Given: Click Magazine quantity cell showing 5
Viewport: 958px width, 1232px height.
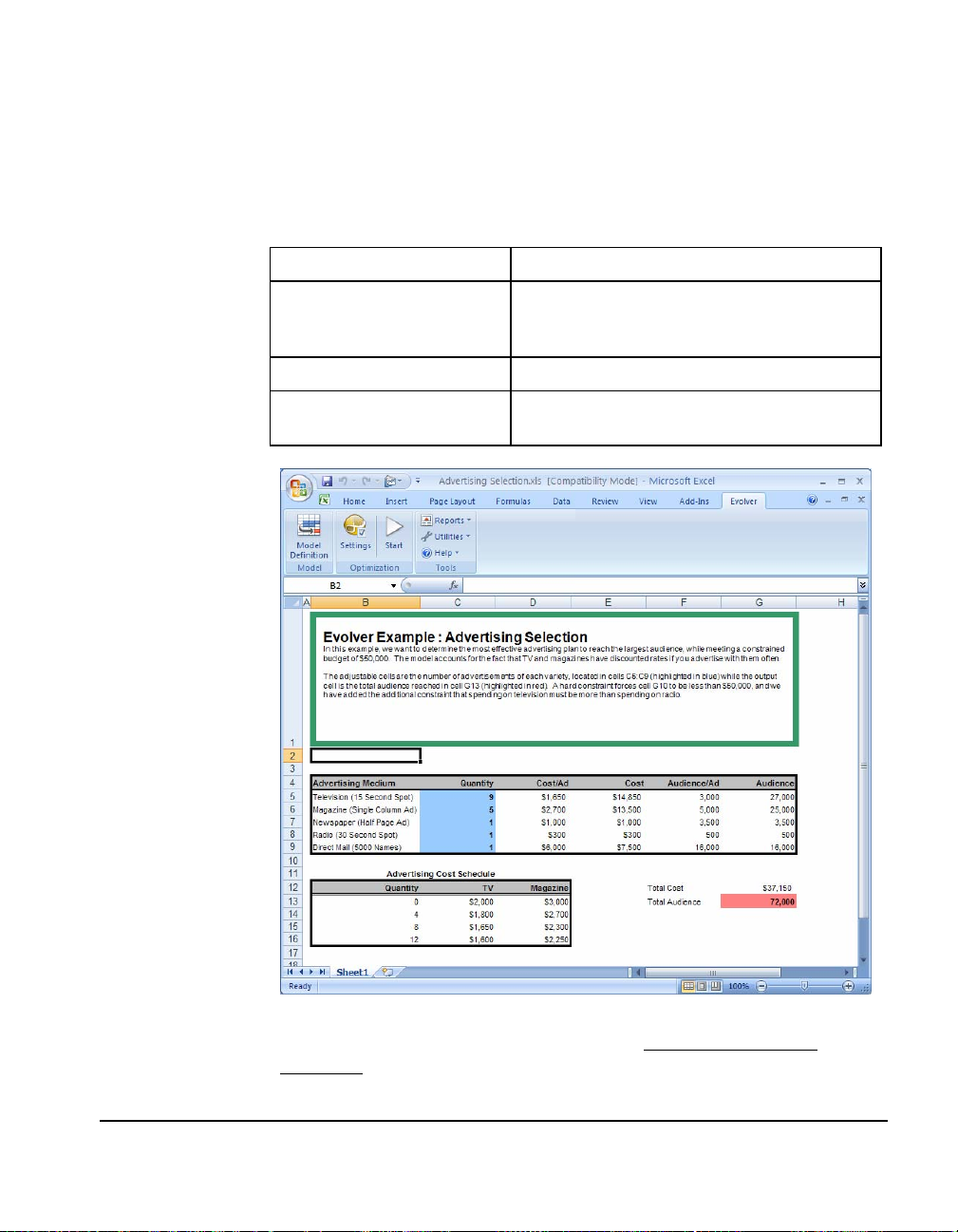Looking at the screenshot, I should click(x=458, y=810).
